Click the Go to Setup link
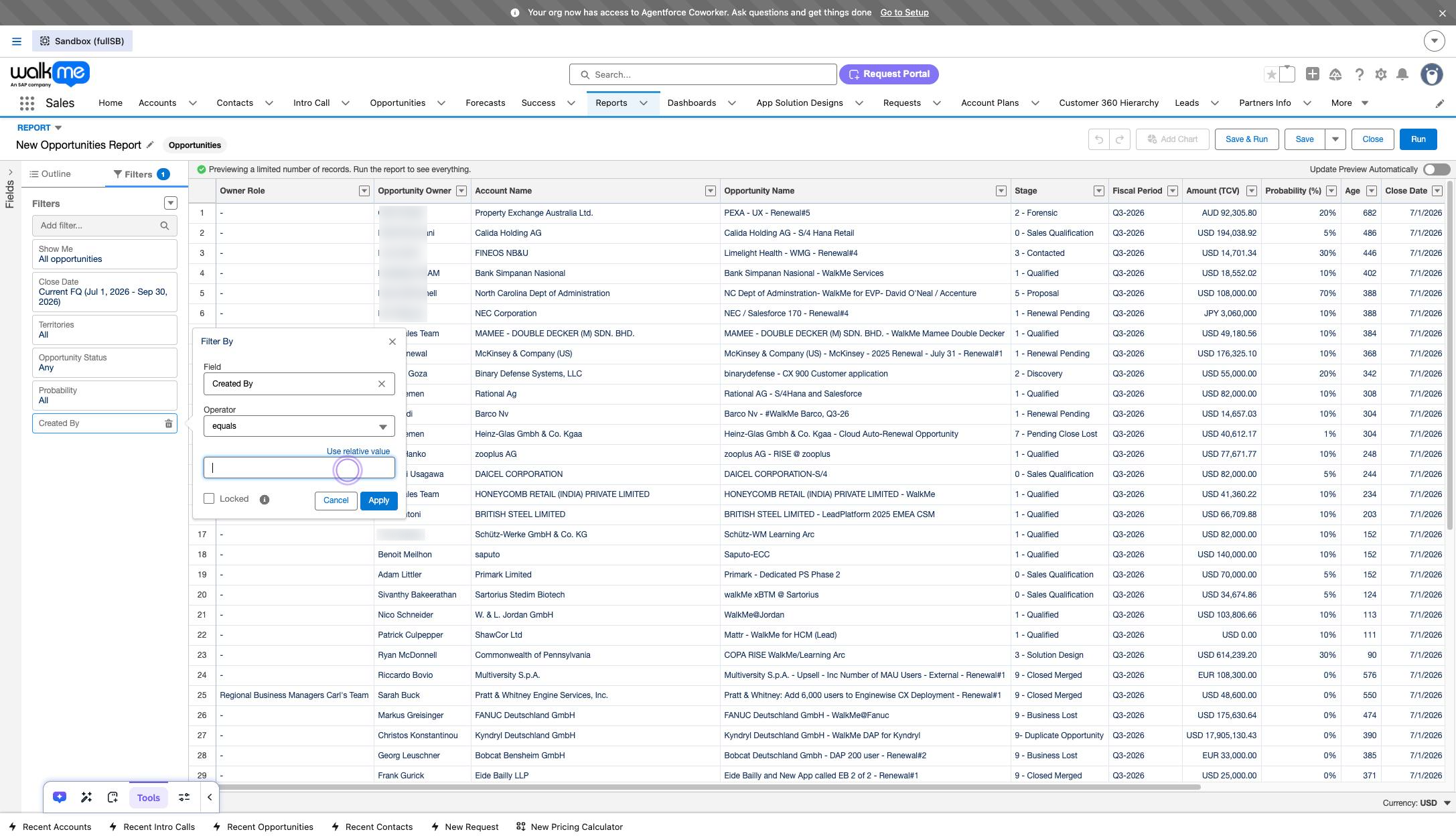Viewport: 1456px width, 840px height. (x=904, y=13)
